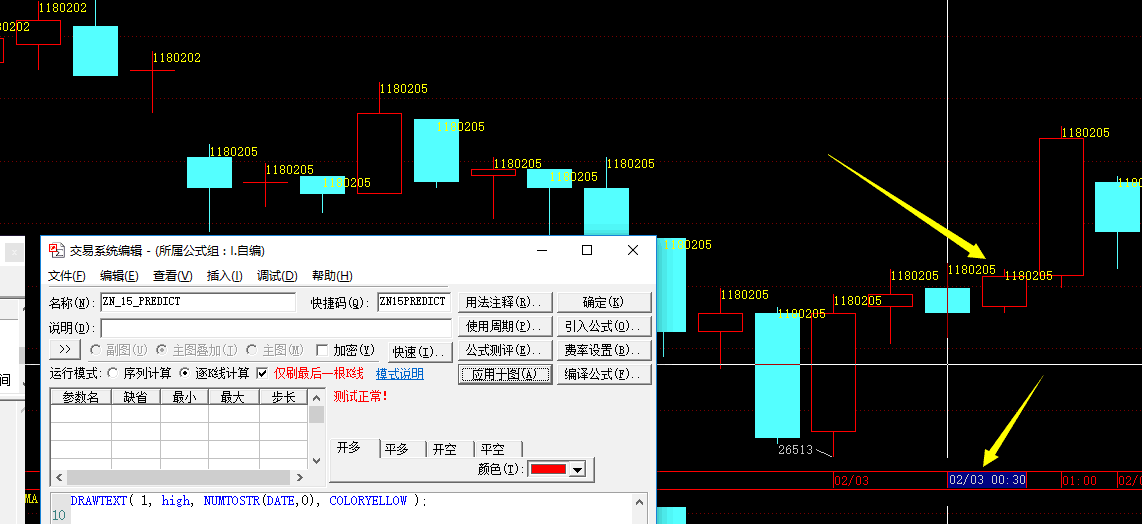This screenshot has height=524, width=1142.
Task: Click the >> expand button
Action: tap(65, 350)
